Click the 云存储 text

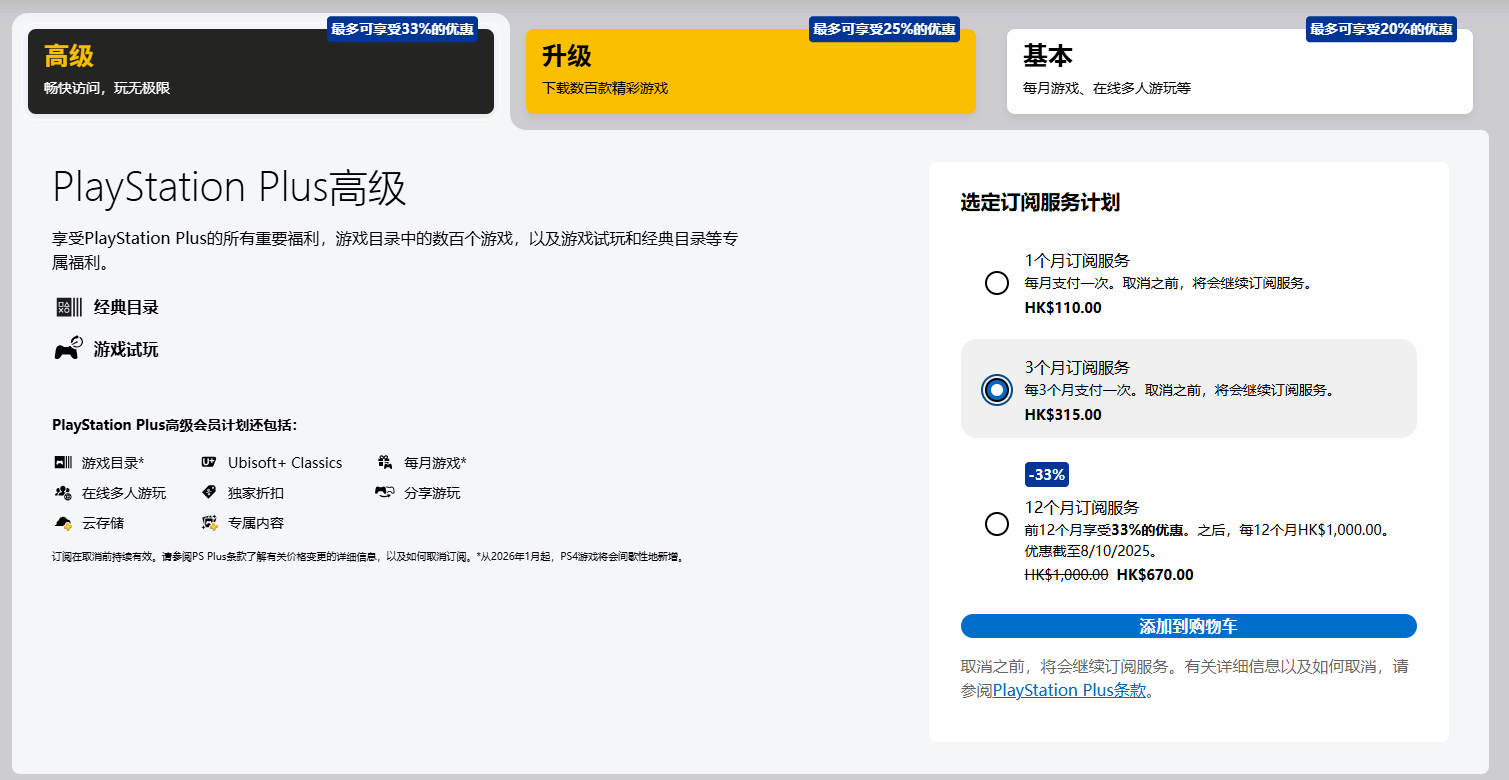click(103, 523)
